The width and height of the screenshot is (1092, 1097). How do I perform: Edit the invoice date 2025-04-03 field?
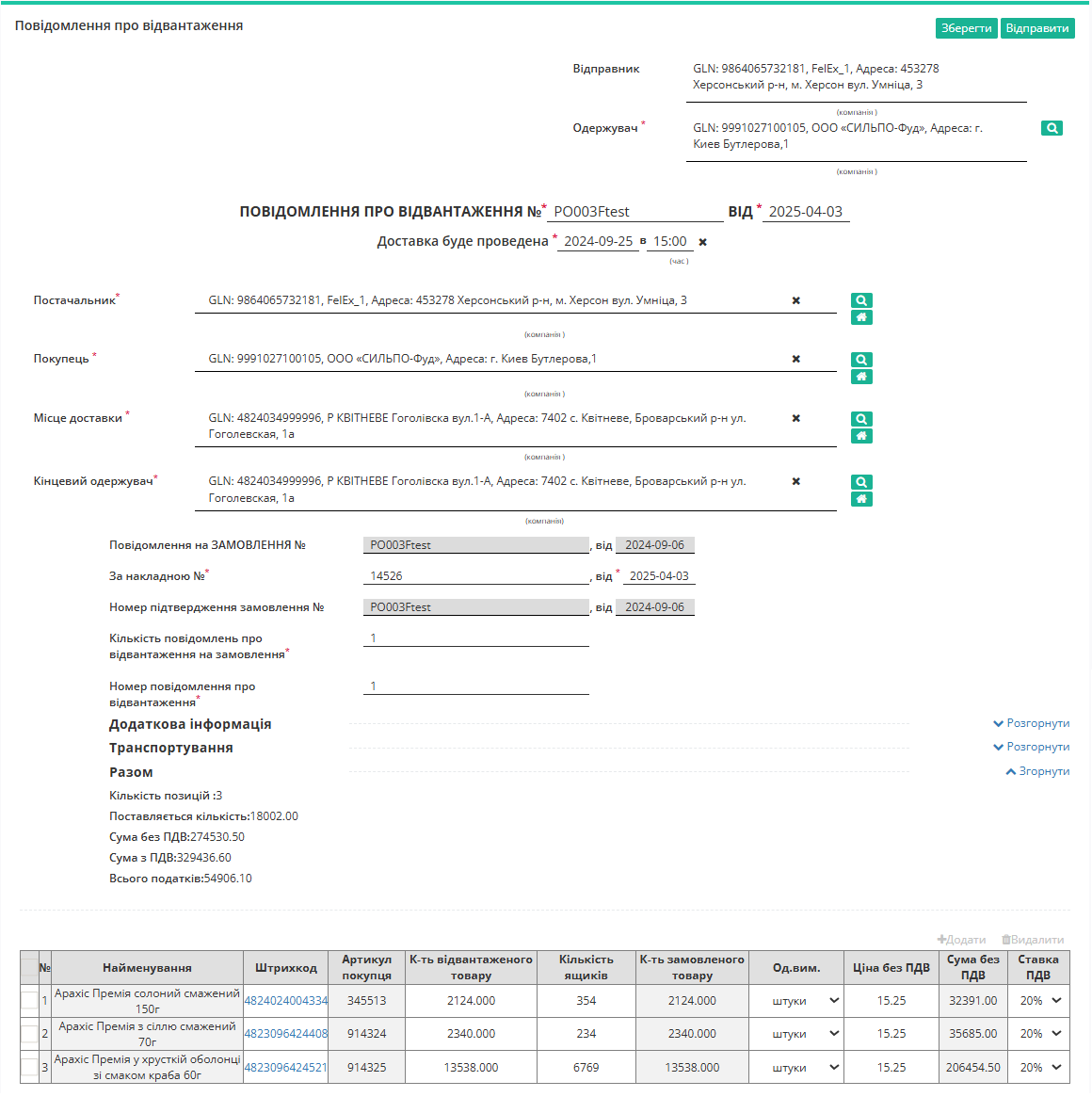coord(659,575)
